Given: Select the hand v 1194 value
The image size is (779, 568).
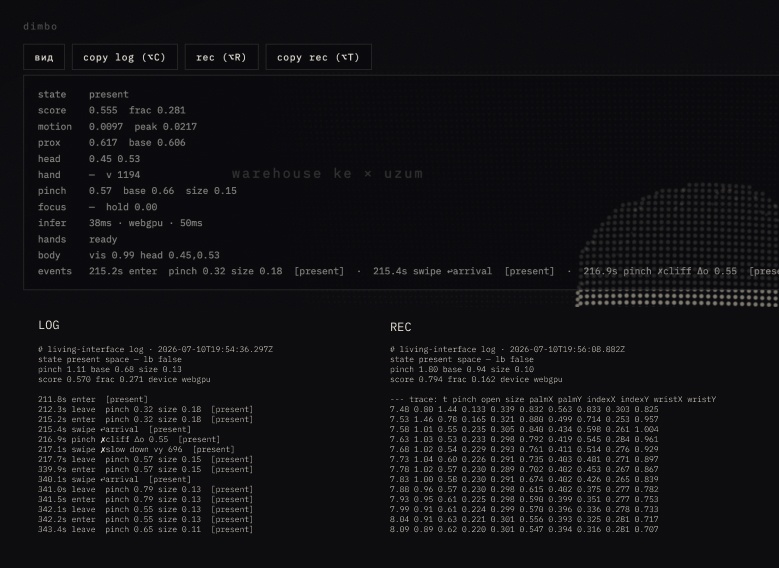Looking at the screenshot, I should click(115, 175).
